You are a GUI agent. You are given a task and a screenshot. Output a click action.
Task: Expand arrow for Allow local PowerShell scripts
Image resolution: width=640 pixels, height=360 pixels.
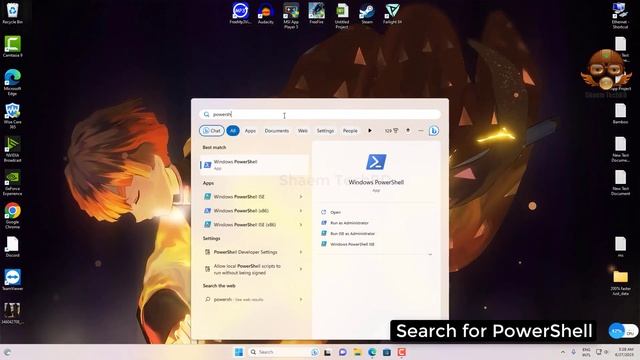(x=301, y=269)
